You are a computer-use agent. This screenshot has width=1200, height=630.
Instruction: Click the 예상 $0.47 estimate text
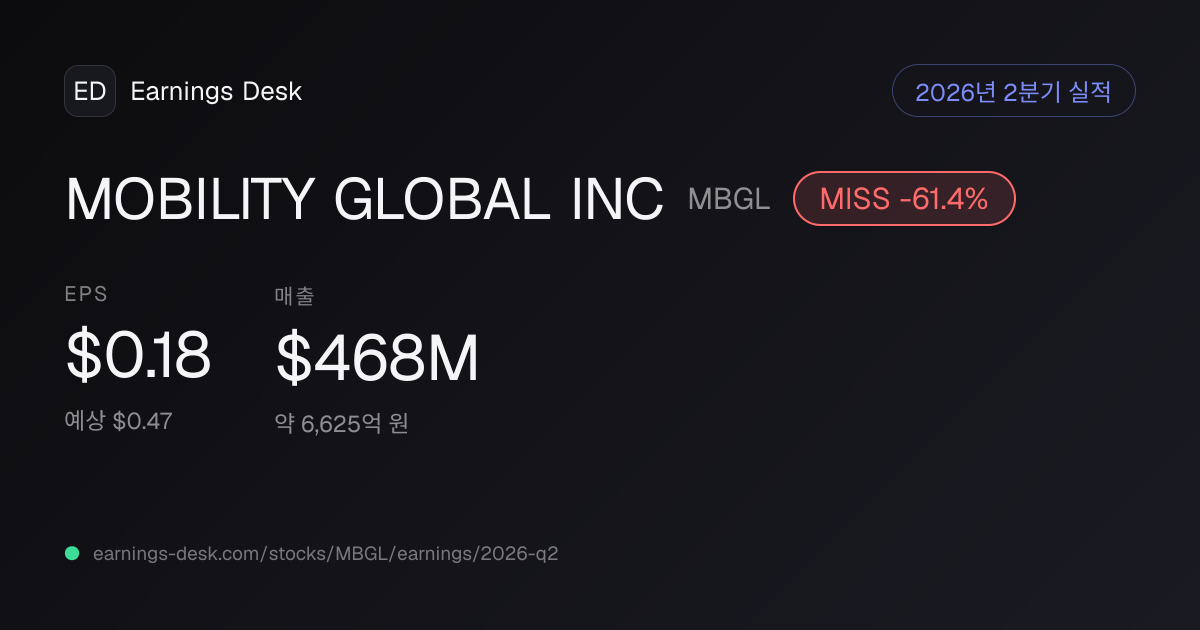tap(118, 422)
